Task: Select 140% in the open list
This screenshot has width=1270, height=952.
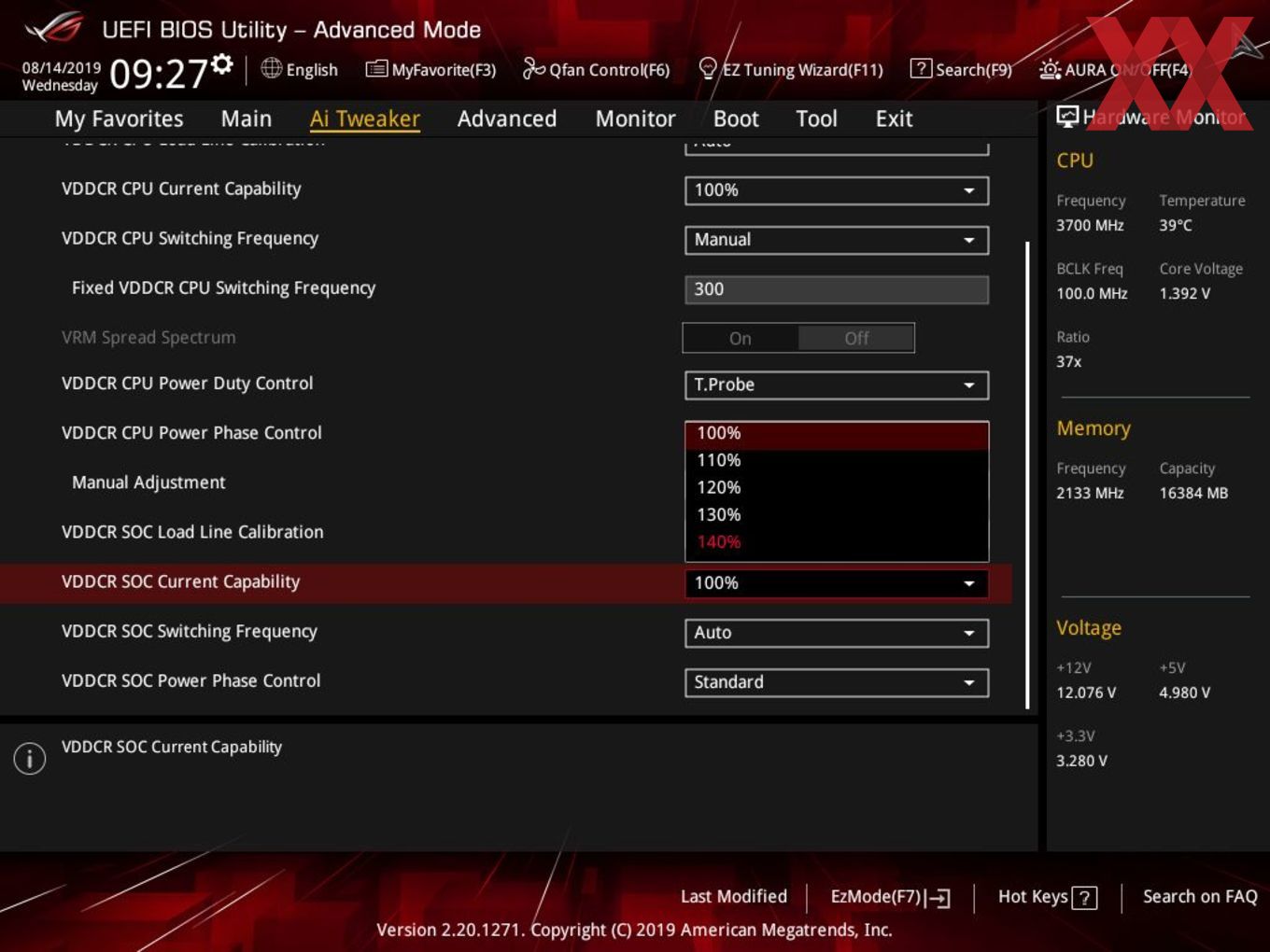Action: (837, 541)
